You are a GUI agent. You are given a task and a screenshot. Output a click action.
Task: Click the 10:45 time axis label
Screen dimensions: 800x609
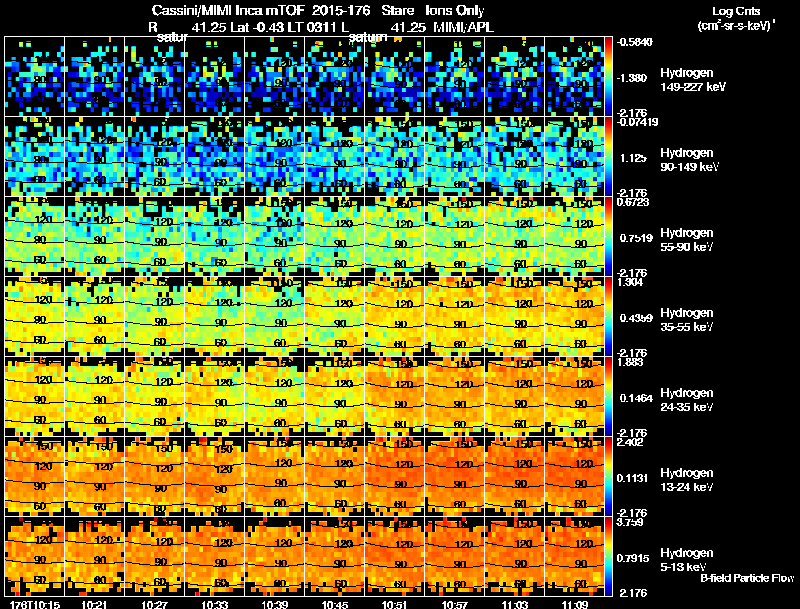tap(335, 604)
